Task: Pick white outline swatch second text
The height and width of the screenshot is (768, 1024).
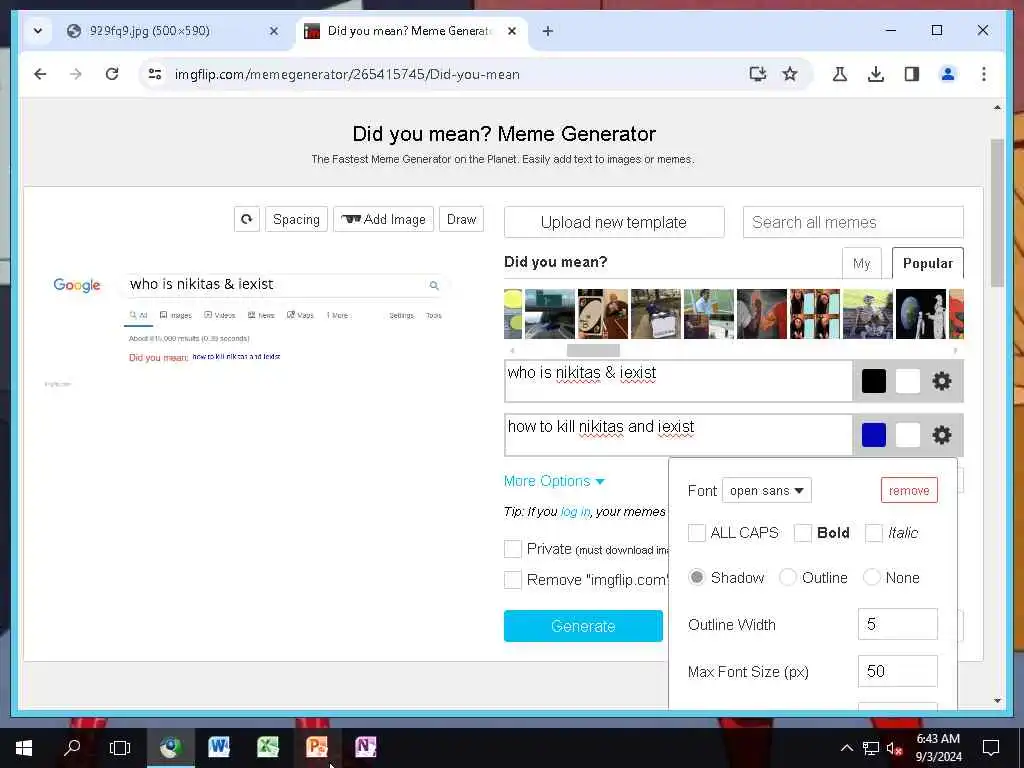Action: tap(908, 435)
